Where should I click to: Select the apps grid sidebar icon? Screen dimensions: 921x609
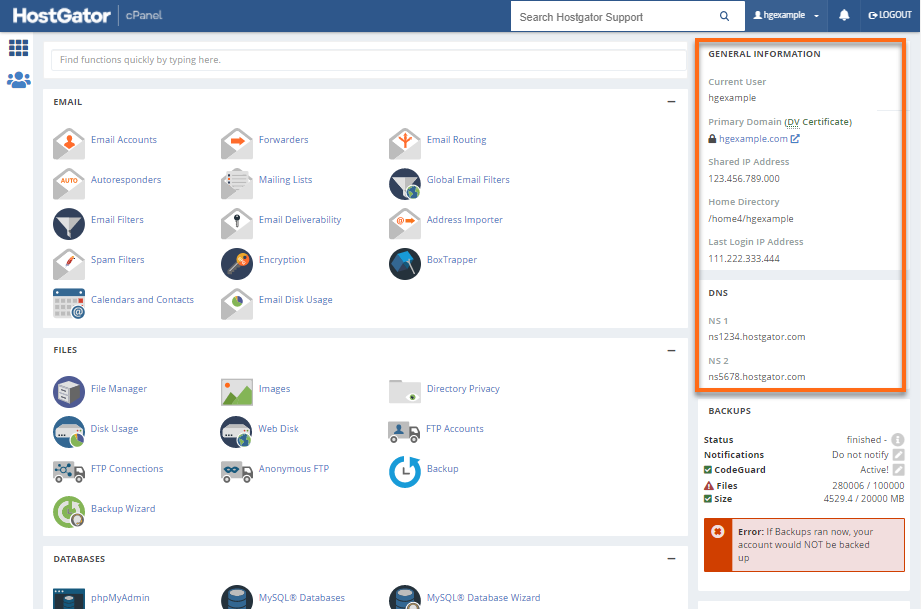pyautogui.click(x=19, y=48)
